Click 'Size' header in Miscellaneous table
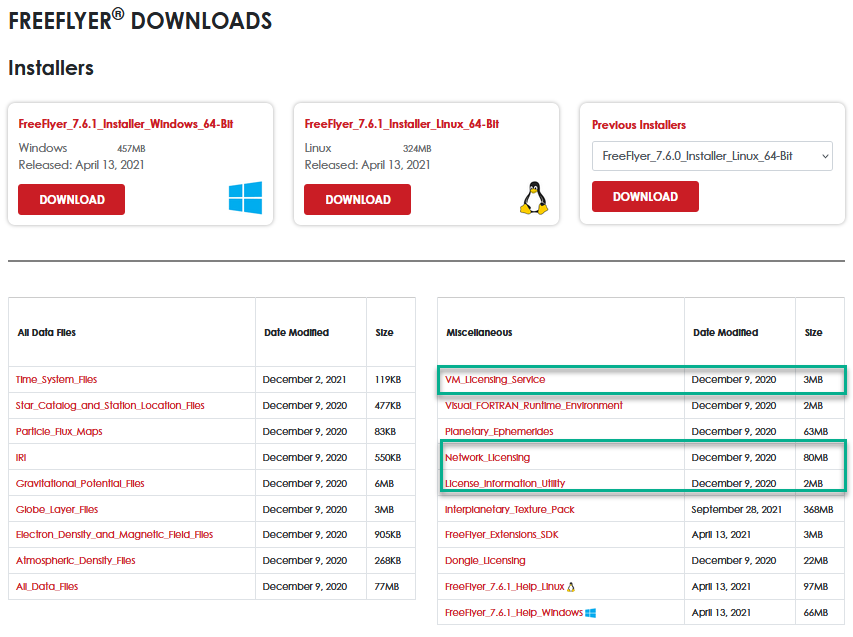853x637 pixels. 813,332
